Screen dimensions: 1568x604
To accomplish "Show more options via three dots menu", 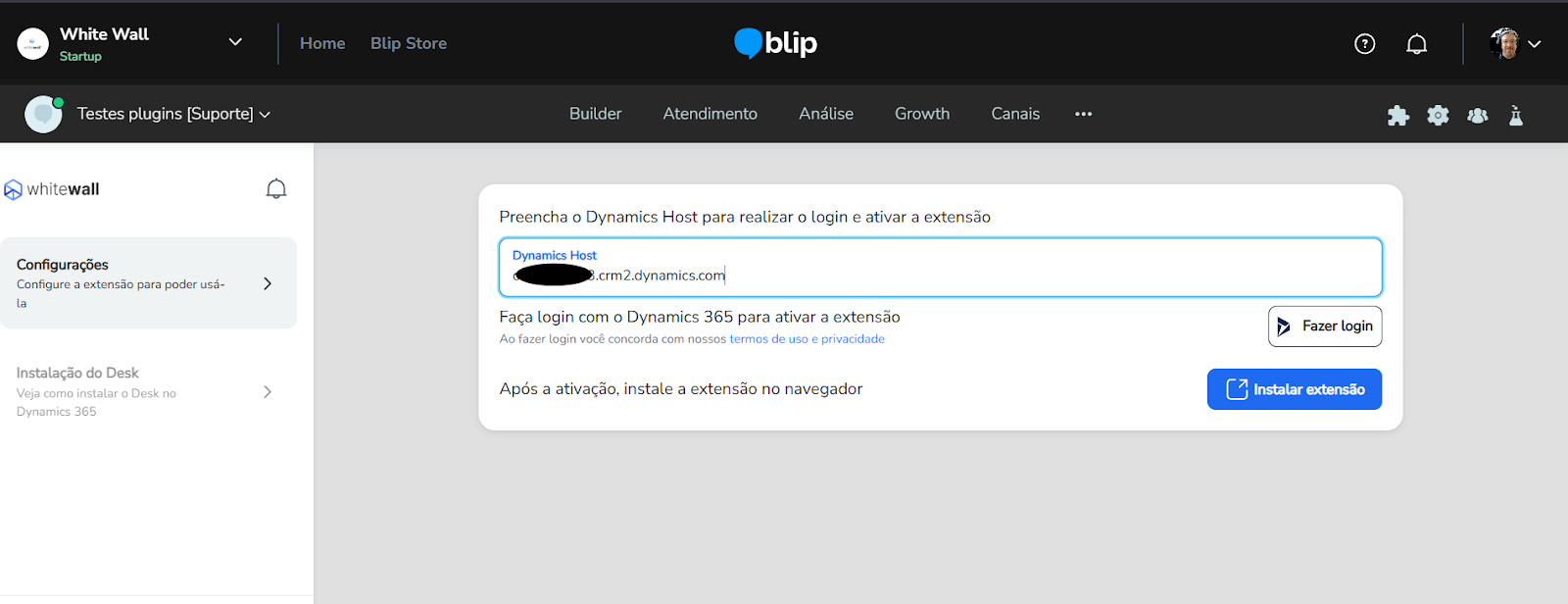I will [x=1083, y=114].
